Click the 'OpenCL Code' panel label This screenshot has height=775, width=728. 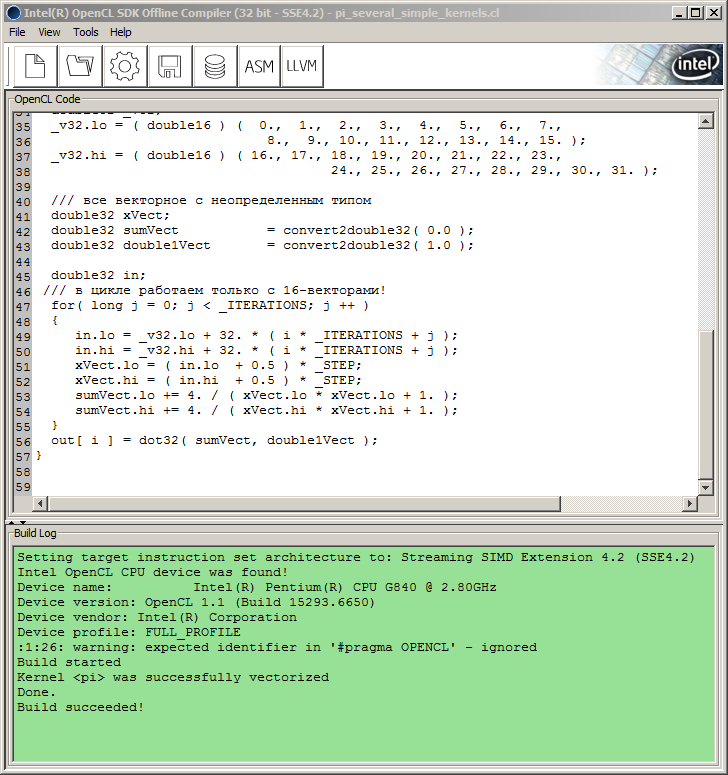tap(47, 99)
